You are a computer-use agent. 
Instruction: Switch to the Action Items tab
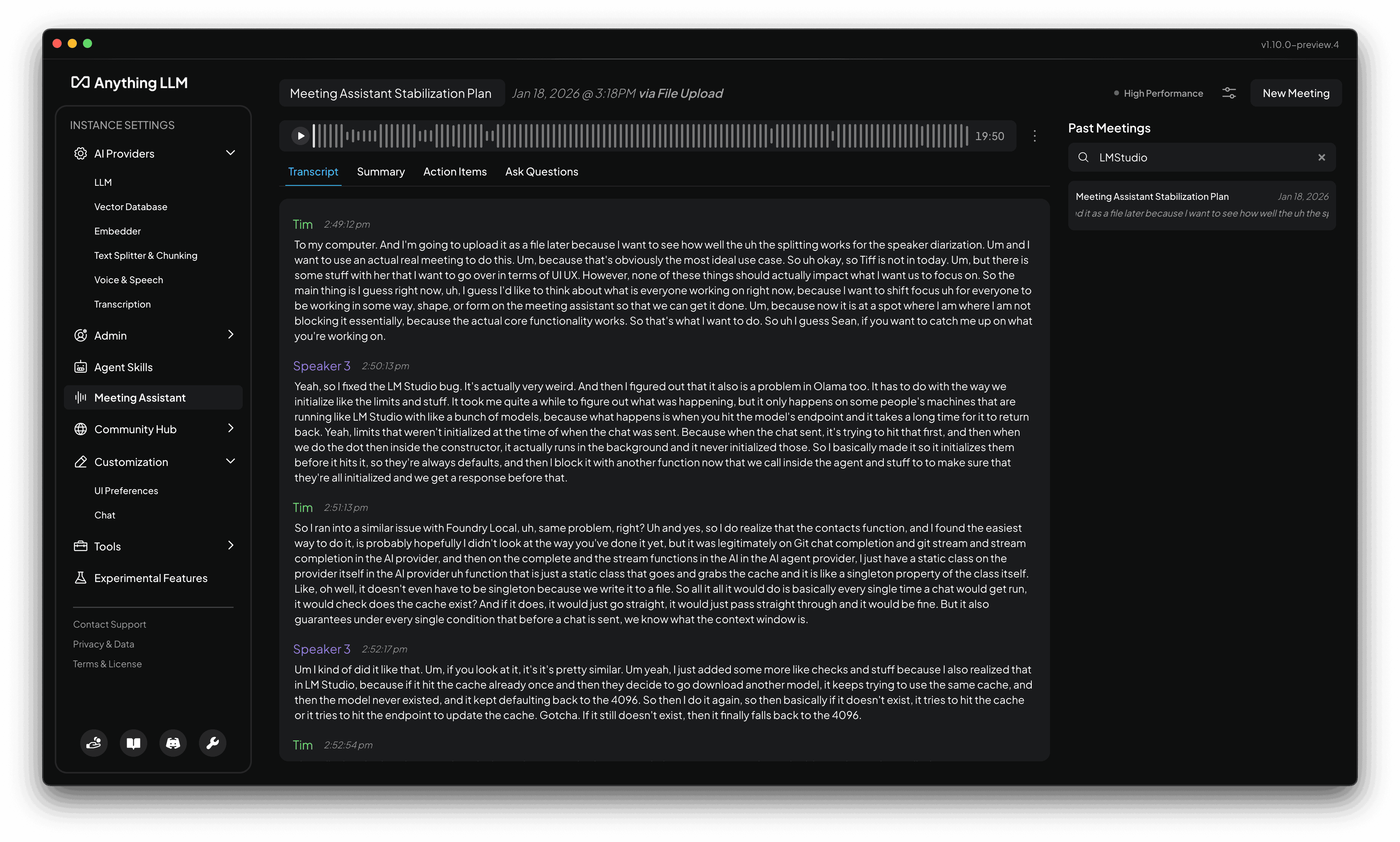[x=455, y=171]
